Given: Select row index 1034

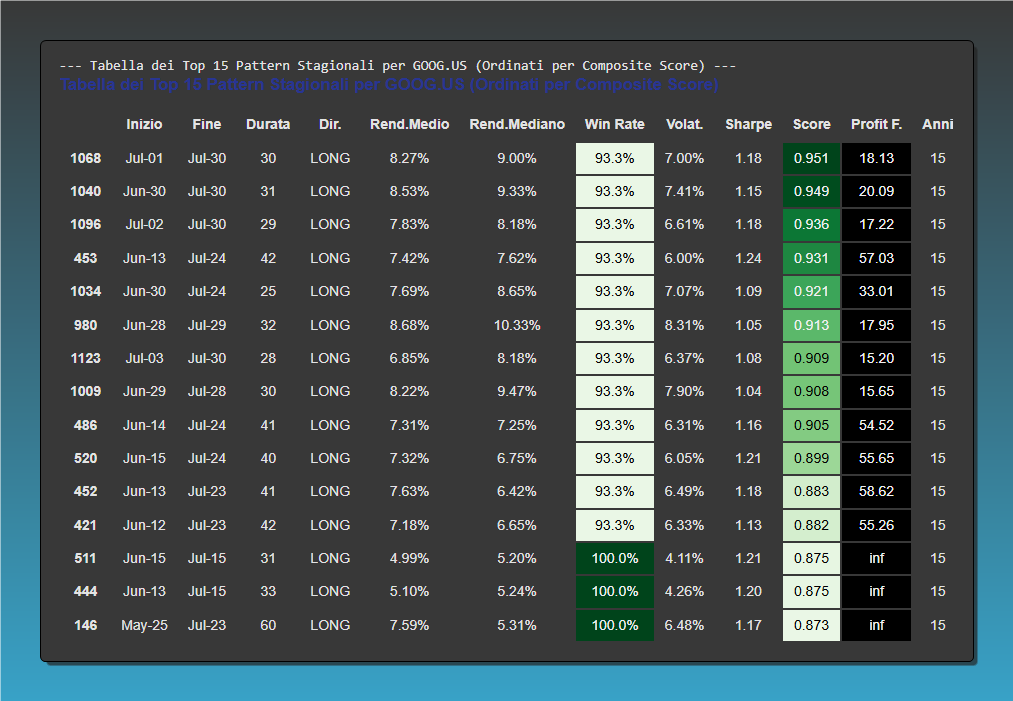Looking at the screenshot, I should tap(85, 291).
